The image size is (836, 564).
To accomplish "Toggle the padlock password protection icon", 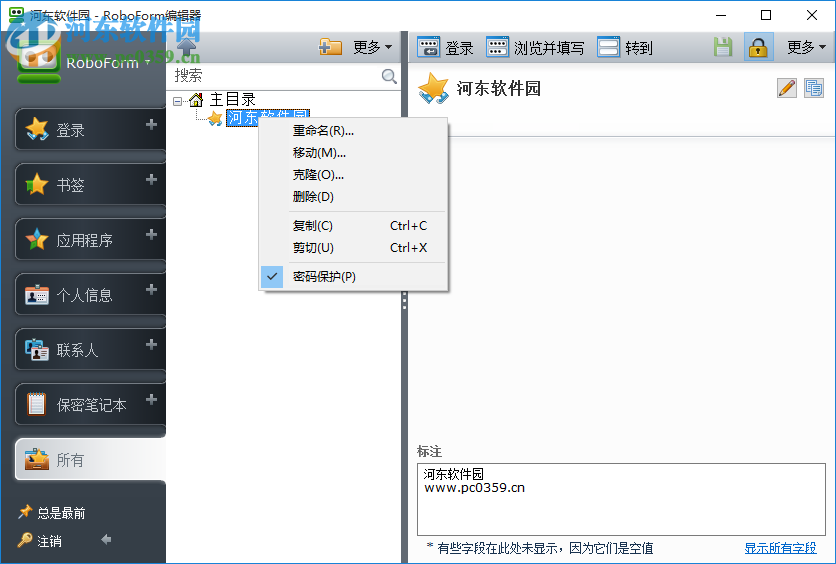I will (x=758, y=47).
